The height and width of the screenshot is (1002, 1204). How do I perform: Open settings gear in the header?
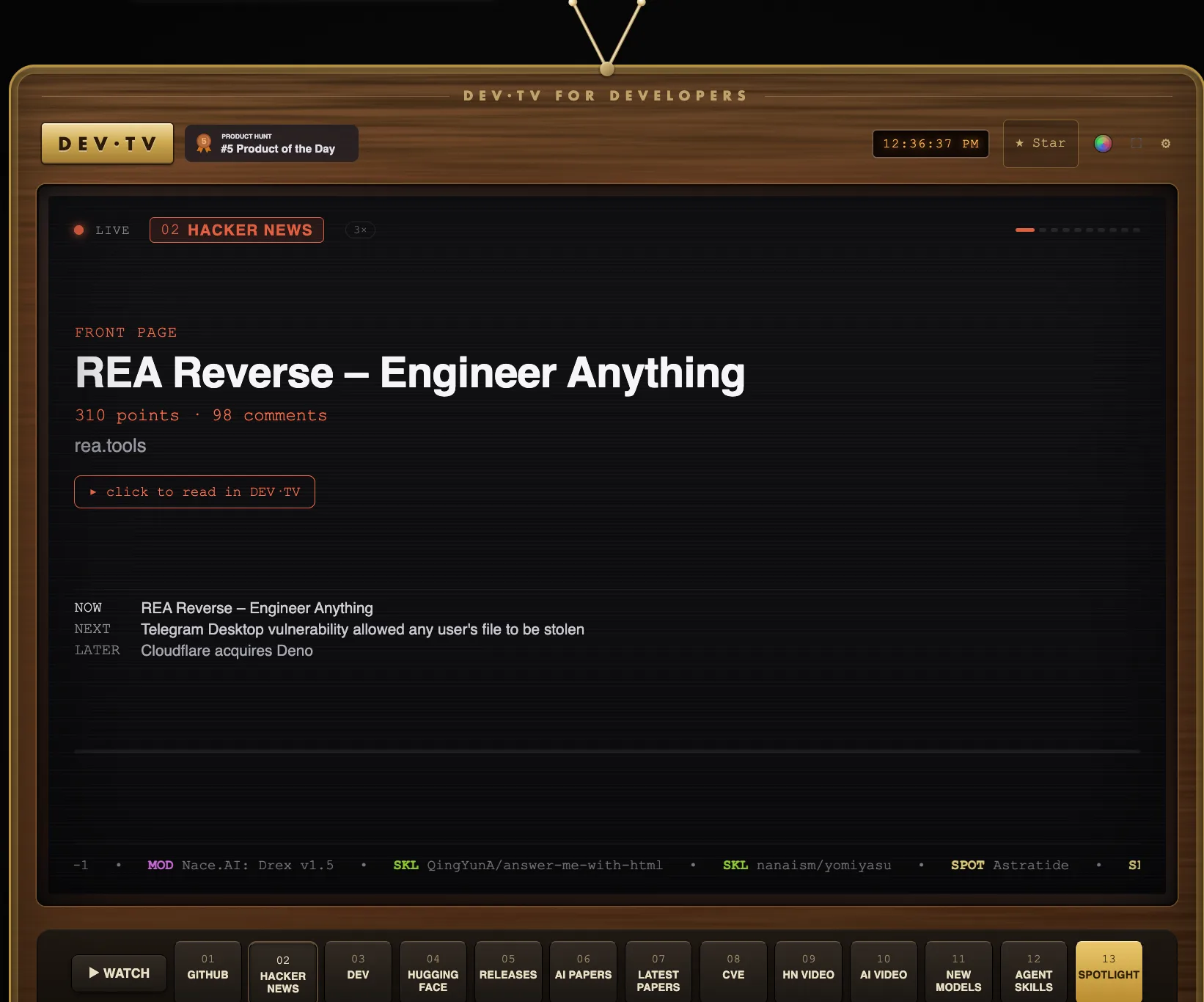[1166, 144]
